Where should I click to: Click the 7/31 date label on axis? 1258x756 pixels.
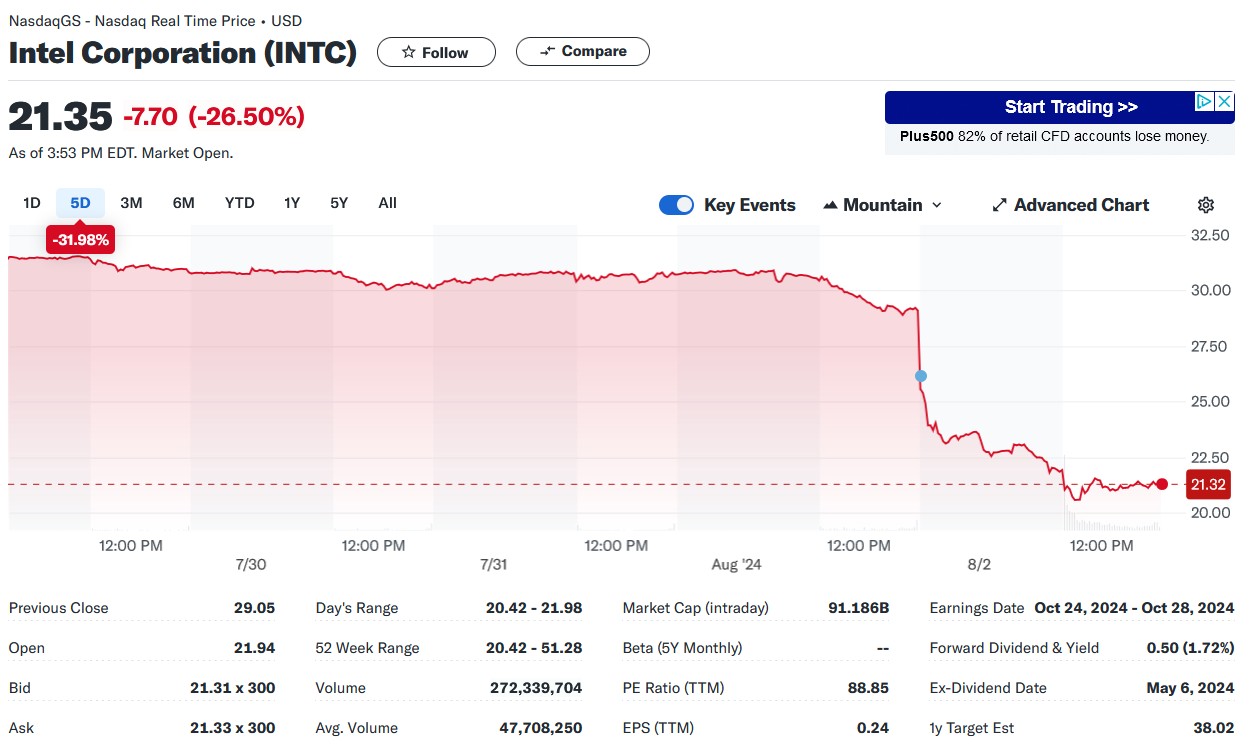click(x=493, y=564)
